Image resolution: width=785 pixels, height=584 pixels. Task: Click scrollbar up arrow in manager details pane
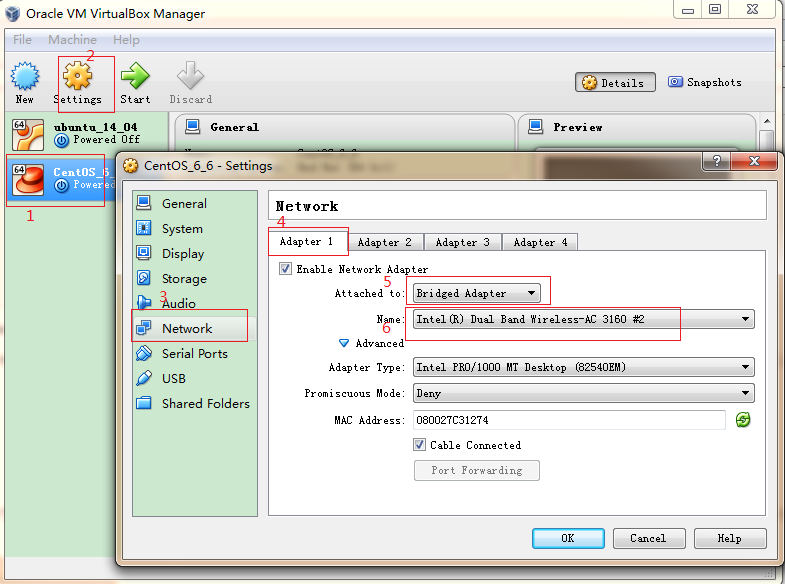click(x=767, y=122)
